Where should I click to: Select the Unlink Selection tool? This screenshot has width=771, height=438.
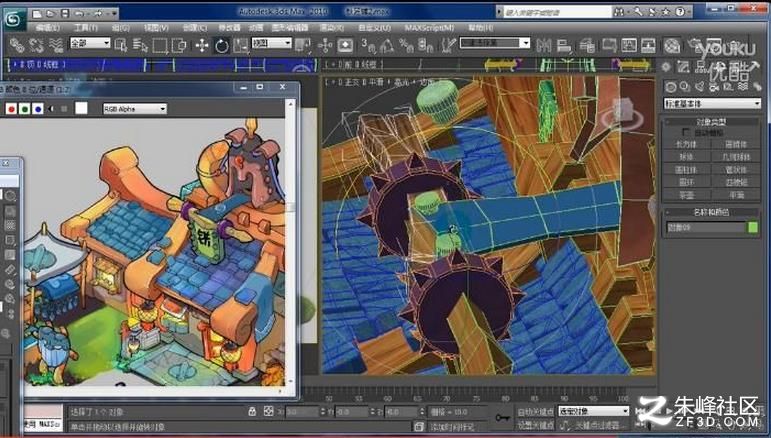click(x=36, y=45)
